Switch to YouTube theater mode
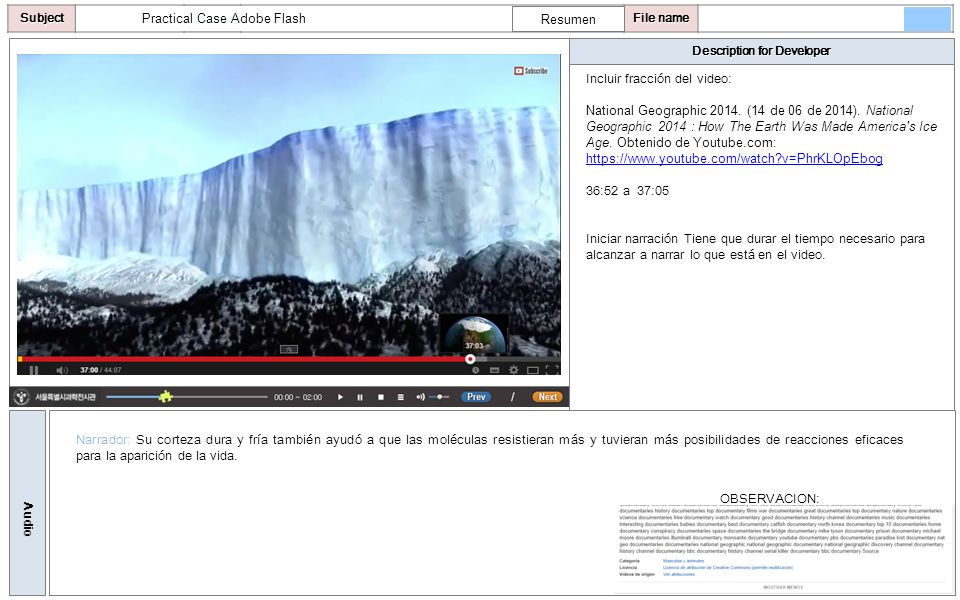 tap(533, 370)
